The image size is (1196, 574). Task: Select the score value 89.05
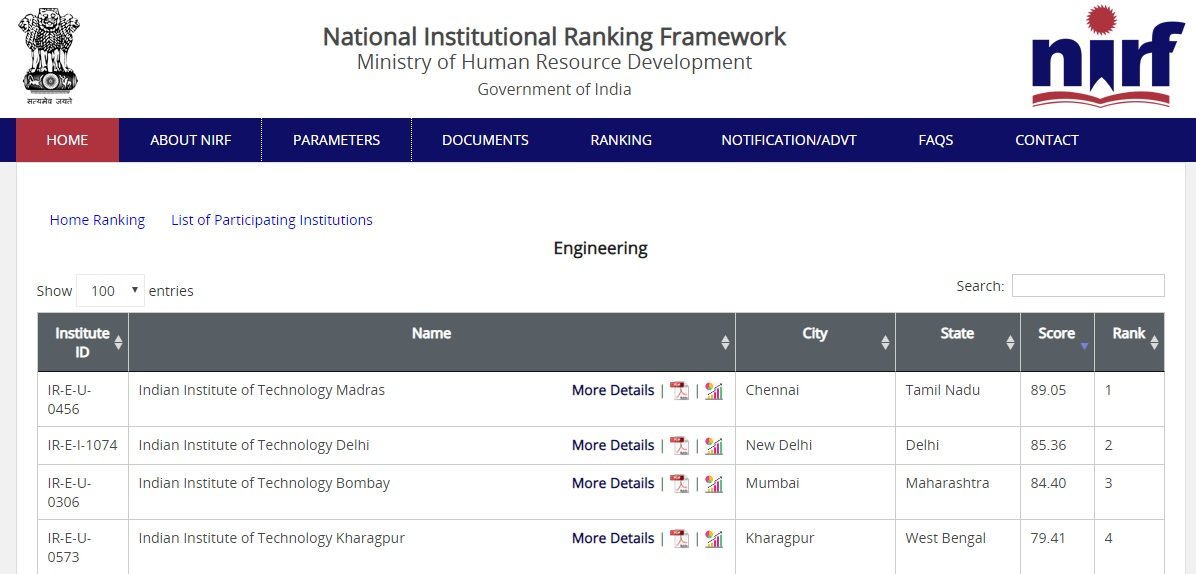click(x=1048, y=390)
